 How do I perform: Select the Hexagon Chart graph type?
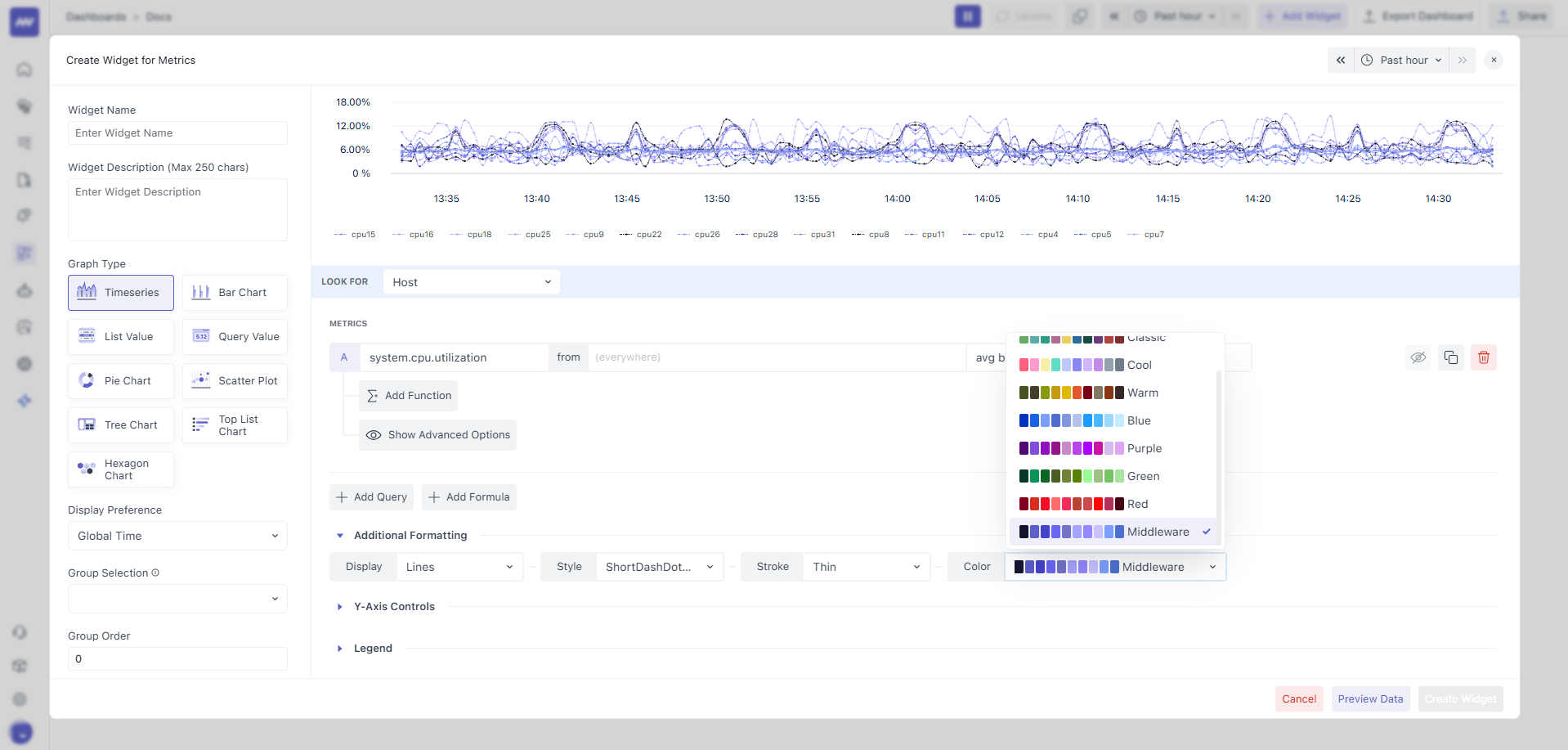pos(120,469)
